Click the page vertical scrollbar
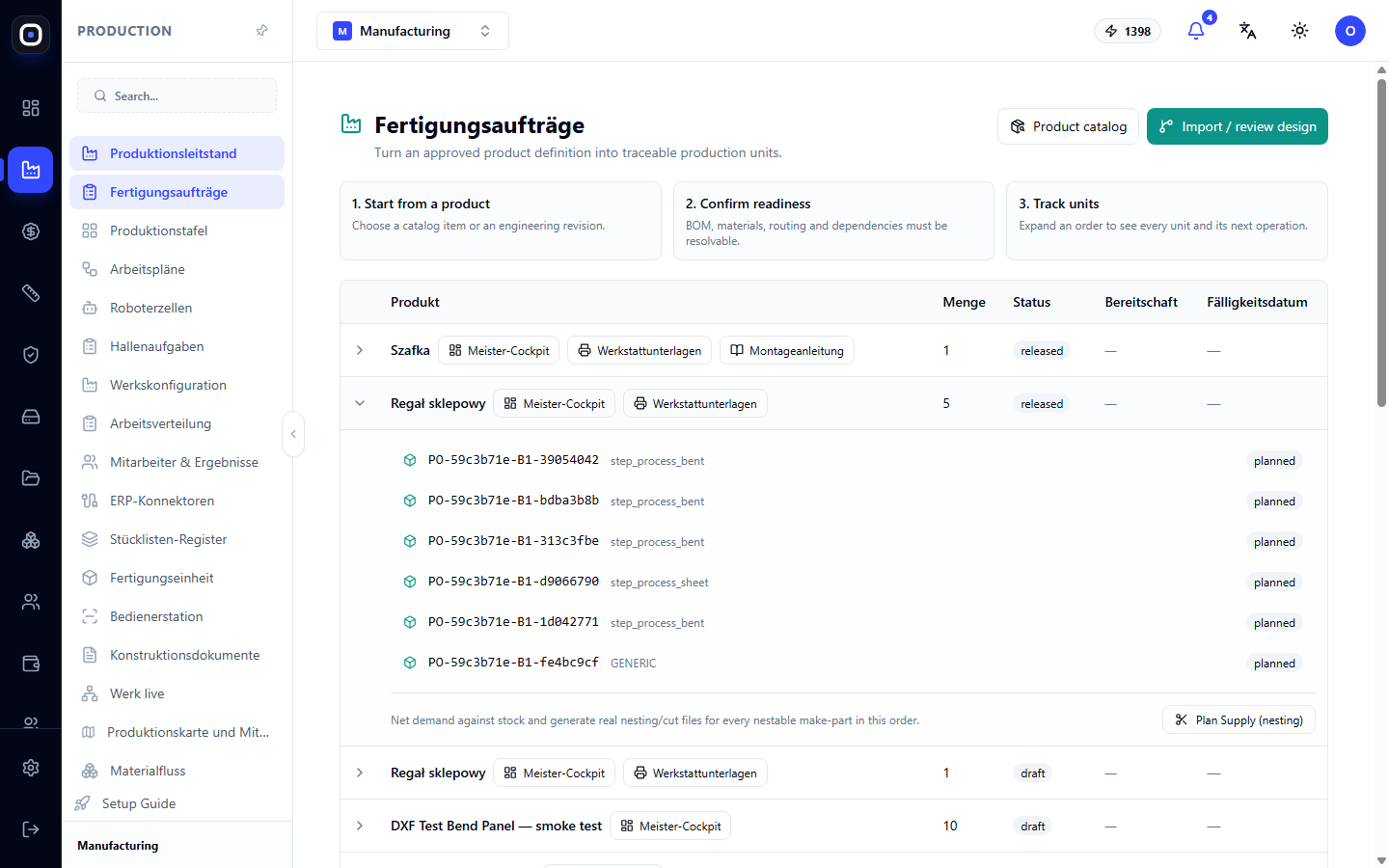The image size is (1389, 868). click(1381, 241)
